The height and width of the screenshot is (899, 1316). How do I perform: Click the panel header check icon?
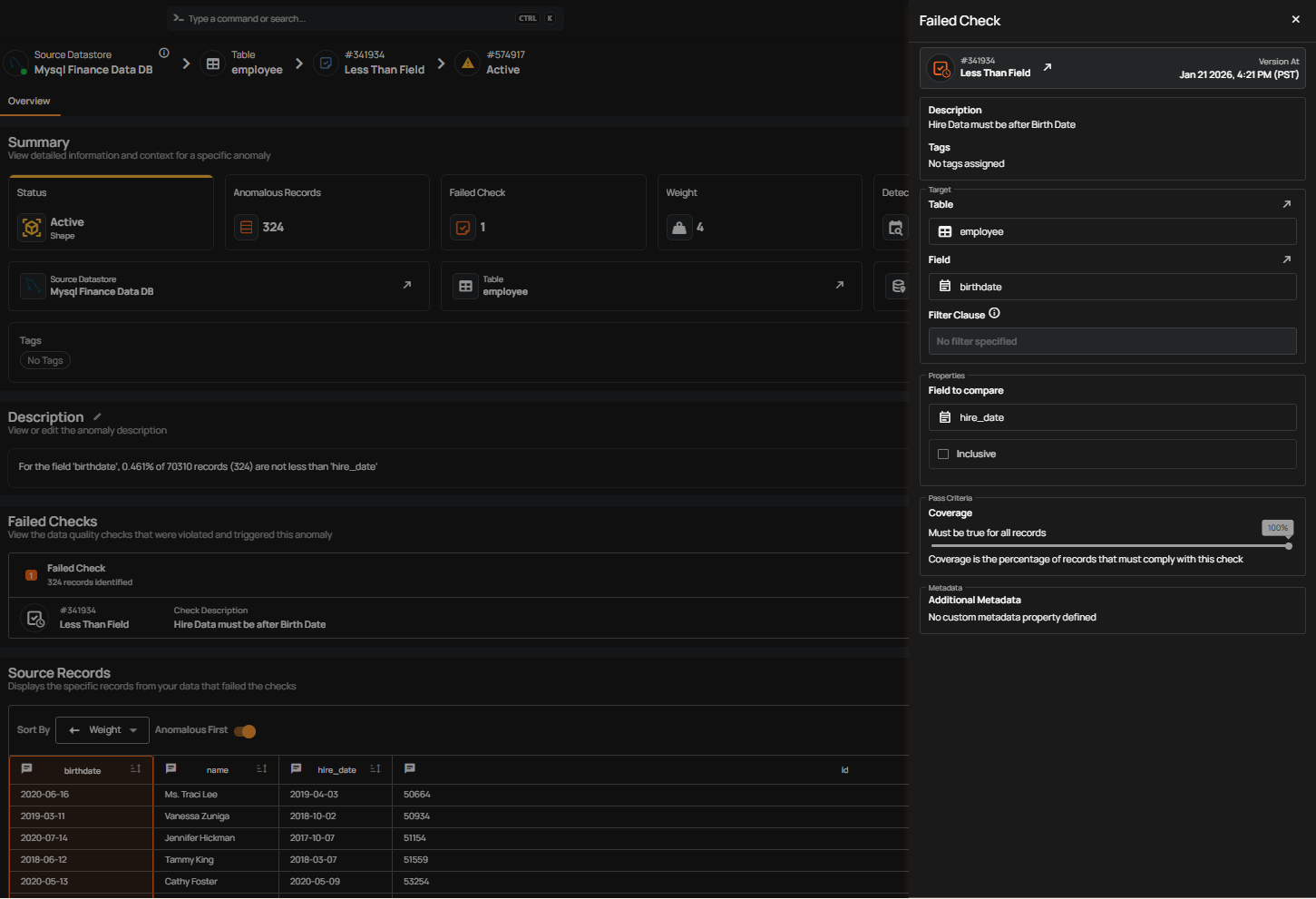[941, 68]
